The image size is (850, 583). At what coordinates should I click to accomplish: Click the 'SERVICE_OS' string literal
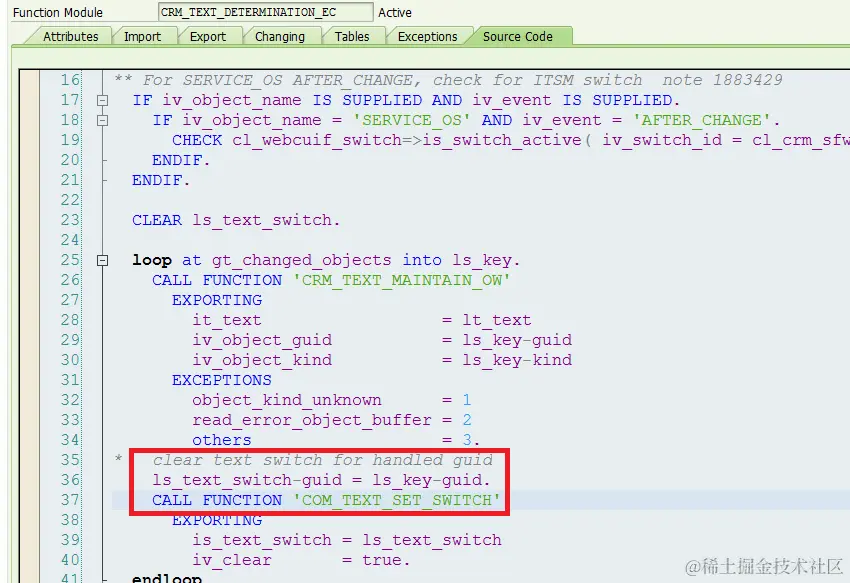tap(411, 120)
